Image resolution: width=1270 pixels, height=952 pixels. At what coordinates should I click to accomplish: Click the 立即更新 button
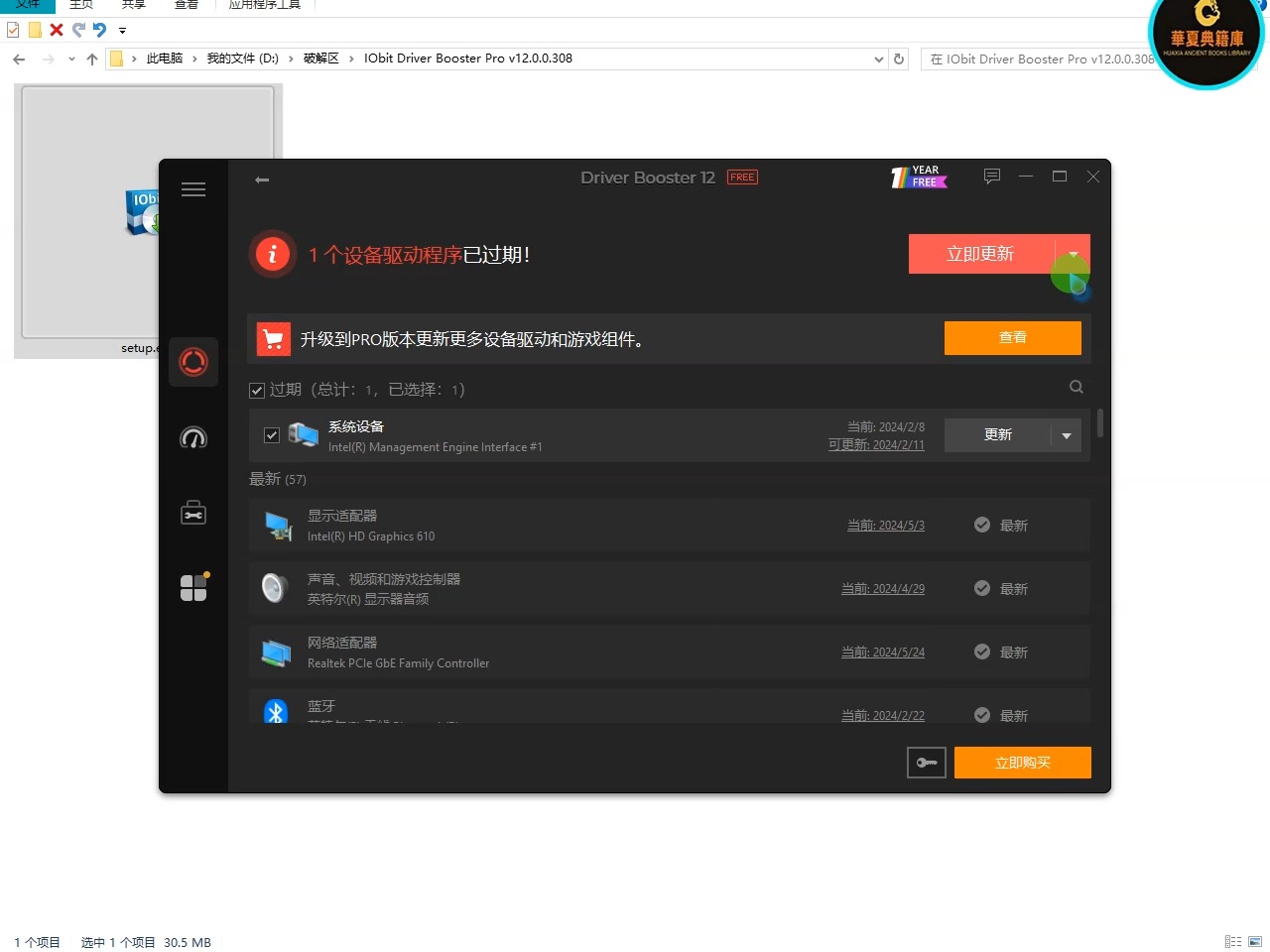[x=982, y=254]
